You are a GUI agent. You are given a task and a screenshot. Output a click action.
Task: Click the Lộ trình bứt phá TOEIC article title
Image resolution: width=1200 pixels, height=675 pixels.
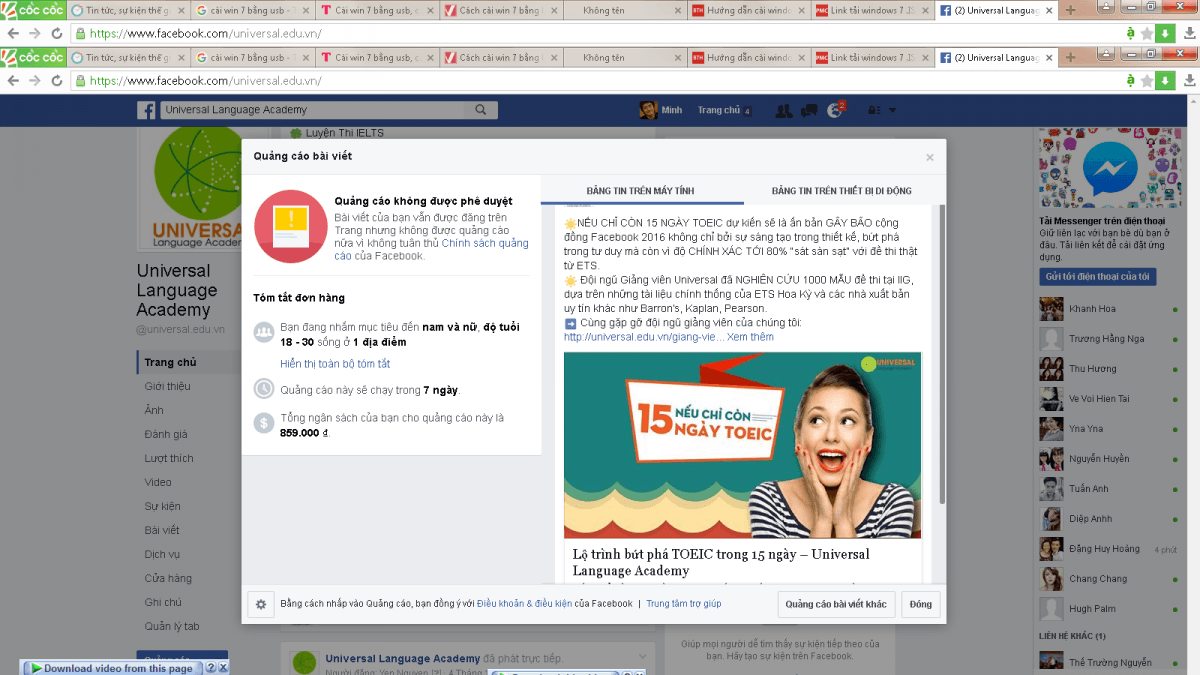(721, 562)
